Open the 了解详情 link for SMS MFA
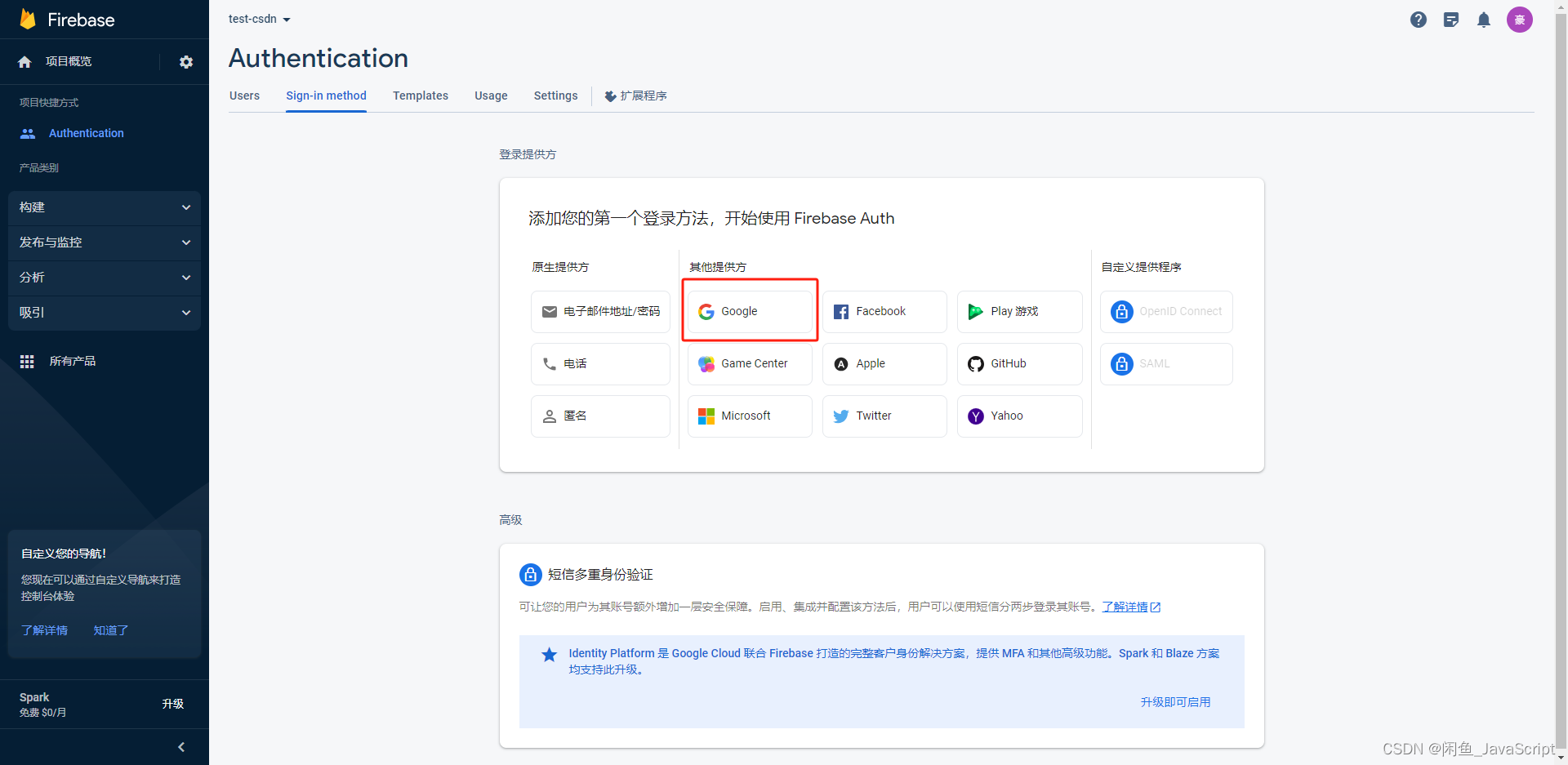 [x=1131, y=607]
